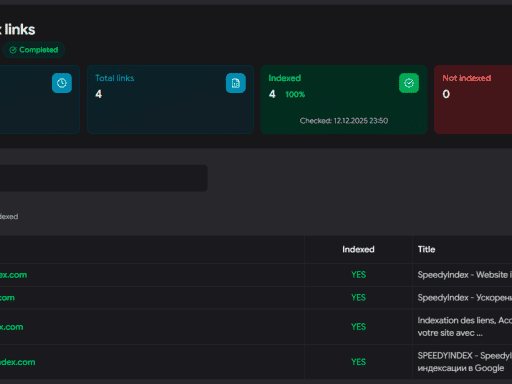Click 'Checked: 12.12.2025 23:50' text
Screen dimensions: 512x384
[x=344, y=121]
